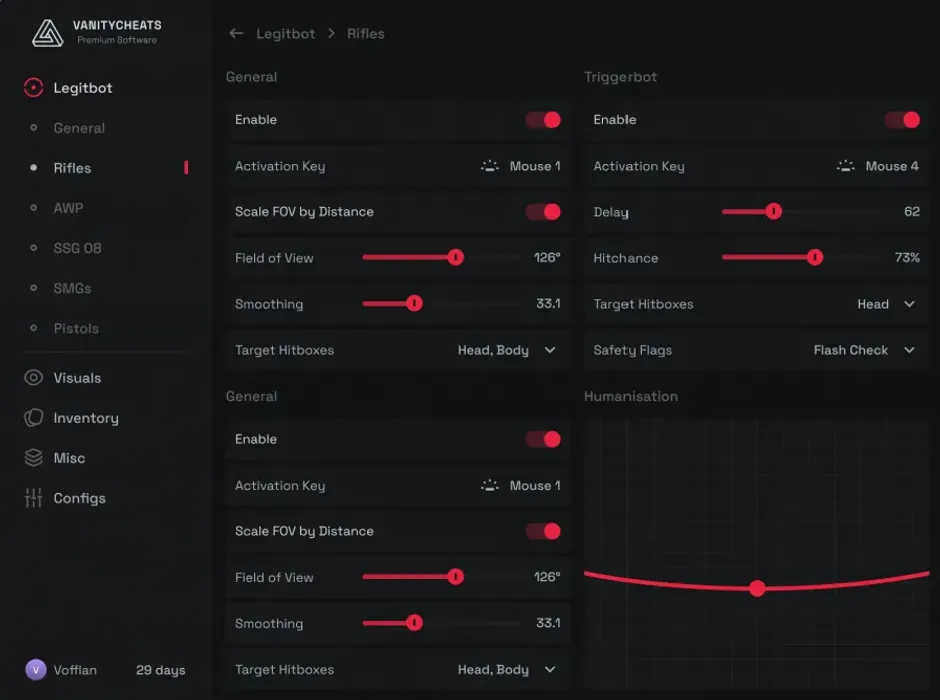The width and height of the screenshot is (940, 700).
Task: Click Mouse 4 key binding in Triggerbot
Action: 892,166
